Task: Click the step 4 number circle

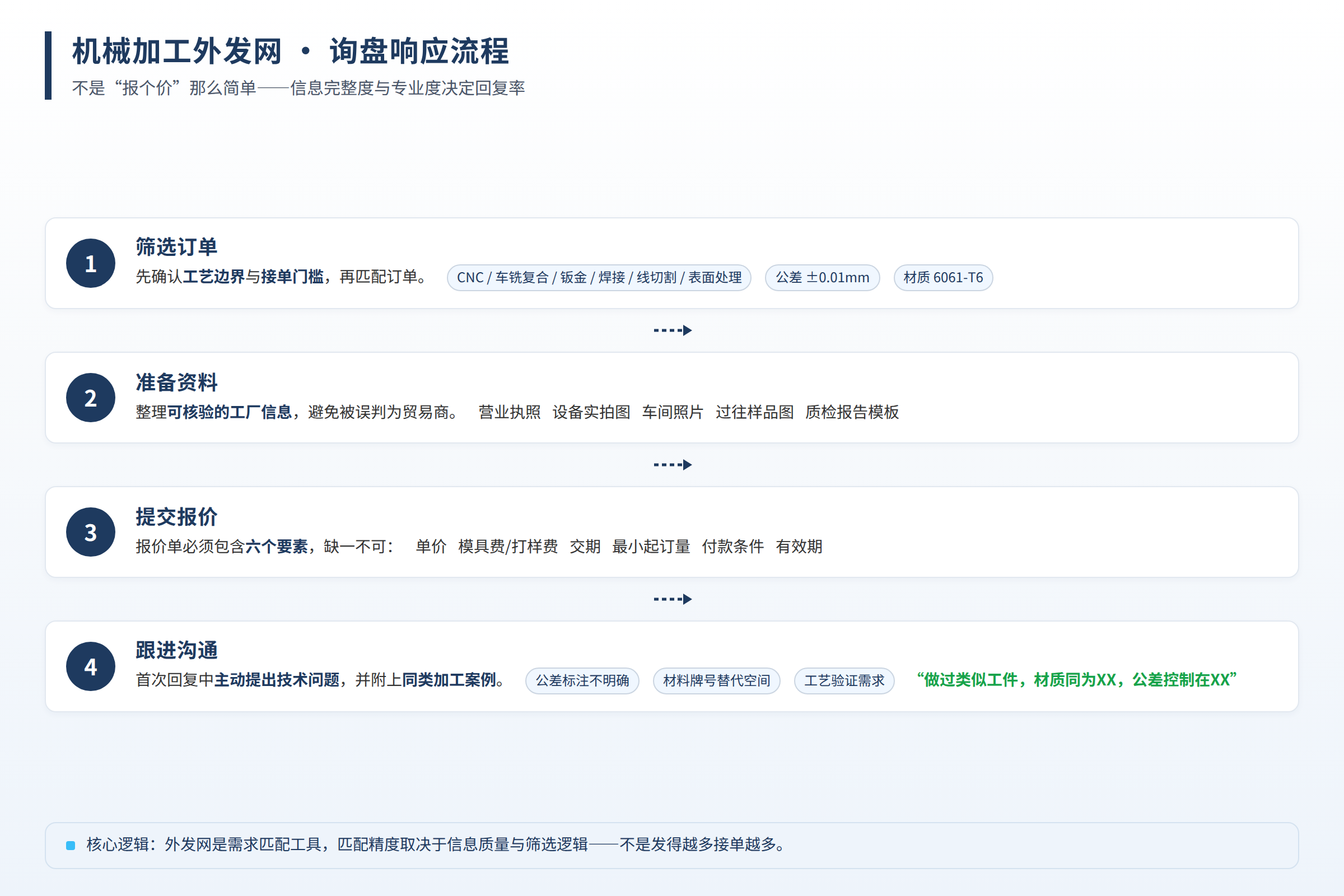Action: point(91,666)
